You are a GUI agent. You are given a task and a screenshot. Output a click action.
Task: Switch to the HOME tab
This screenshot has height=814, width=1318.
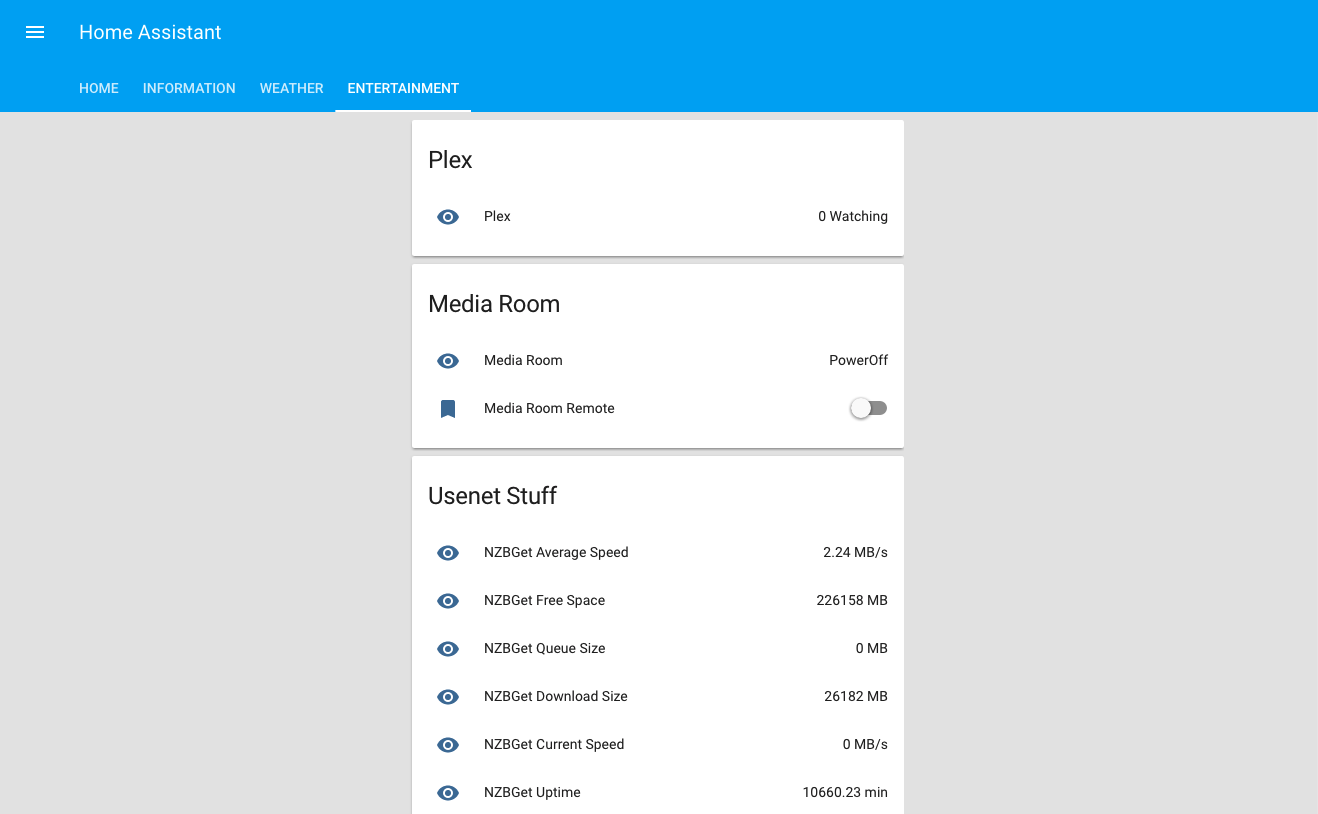click(99, 88)
